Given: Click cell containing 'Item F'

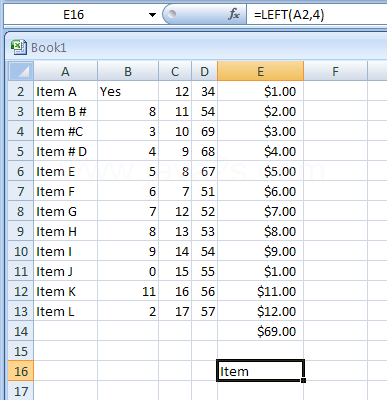Looking at the screenshot, I should point(65,191).
